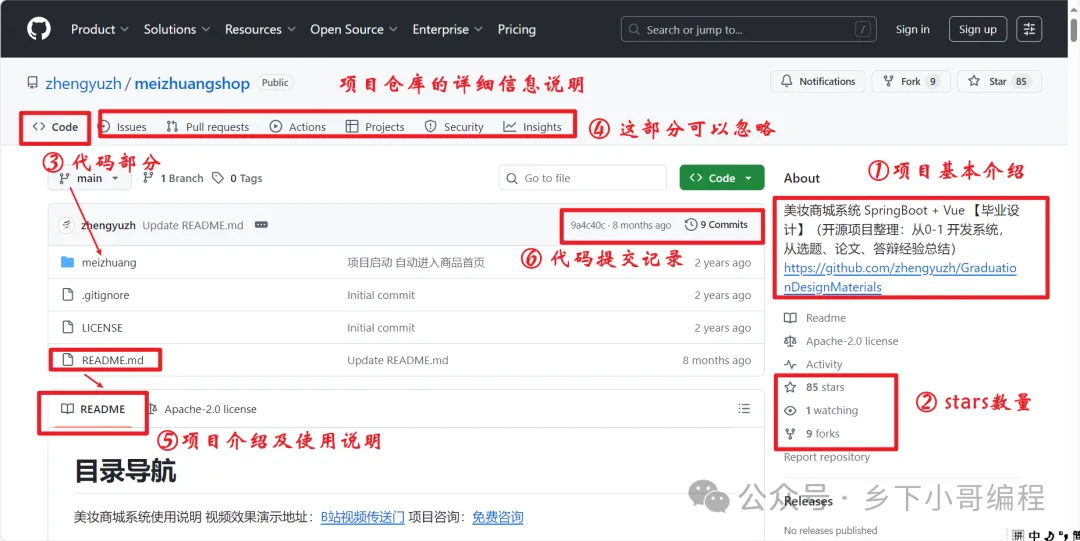The image size is (1080, 541).
Task: Click the Sign up button
Action: click(x=977, y=29)
